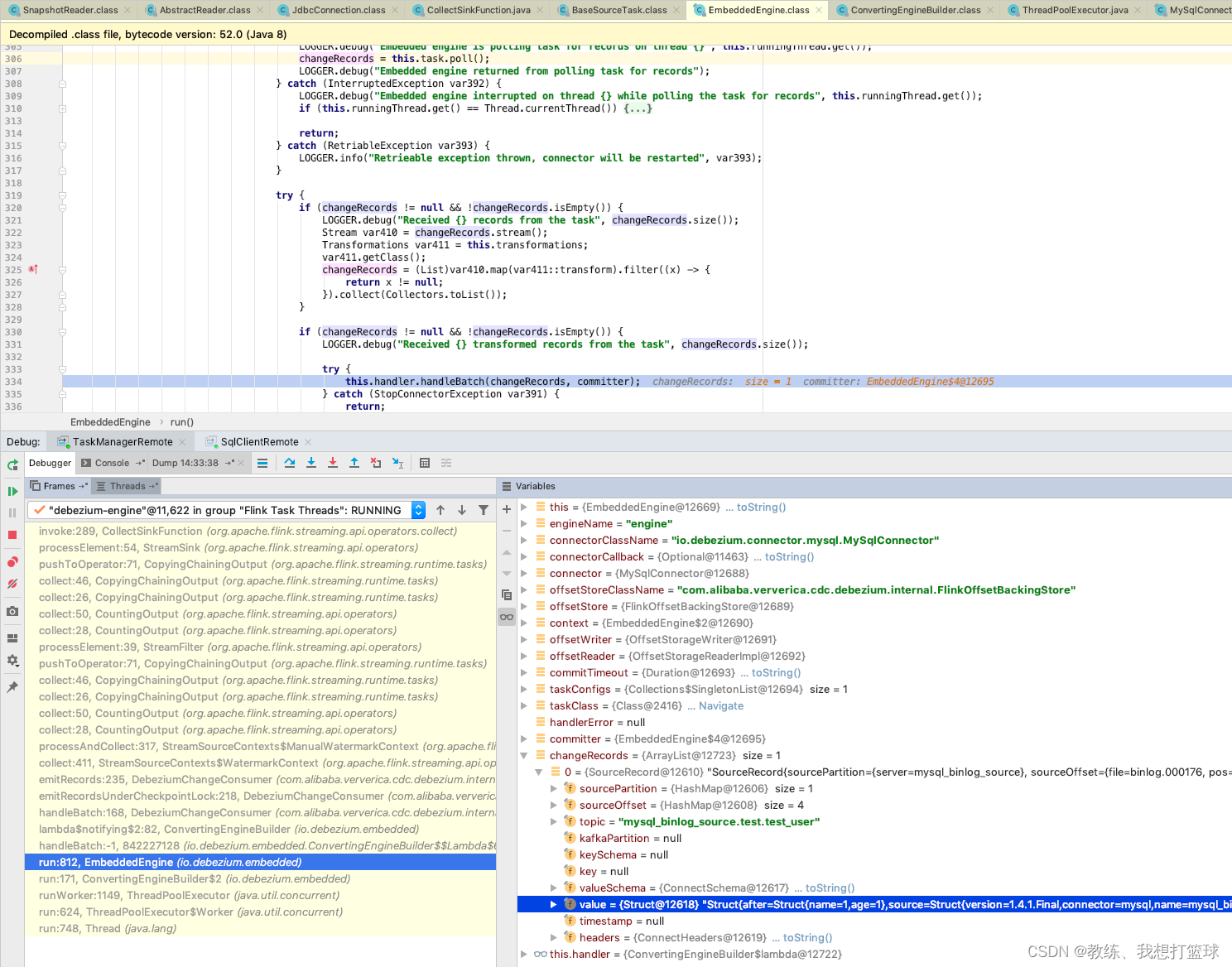Switch to the Threads tab
The height and width of the screenshot is (967, 1232).
[x=127, y=486]
